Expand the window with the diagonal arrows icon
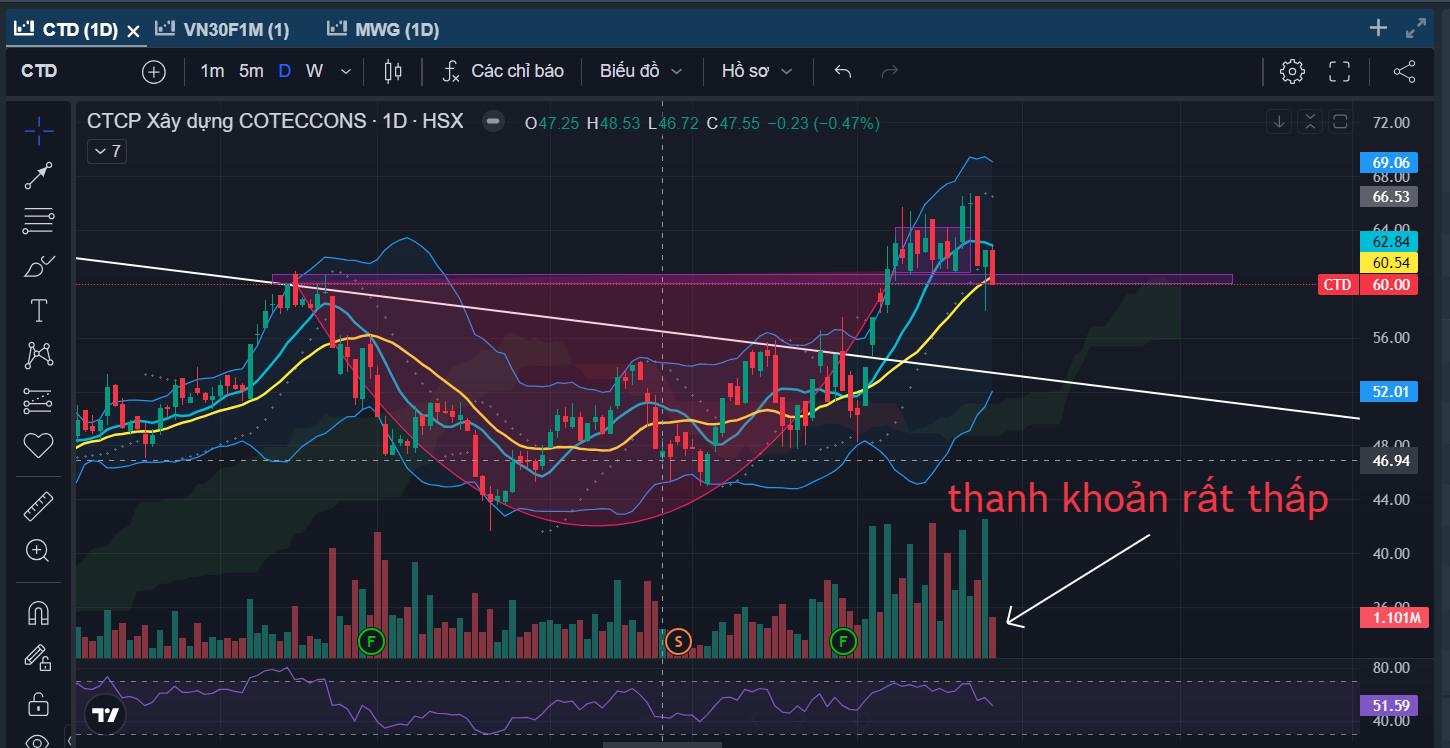The width and height of the screenshot is (1450, 748). pyautogui.click(x=1416, y=28)
